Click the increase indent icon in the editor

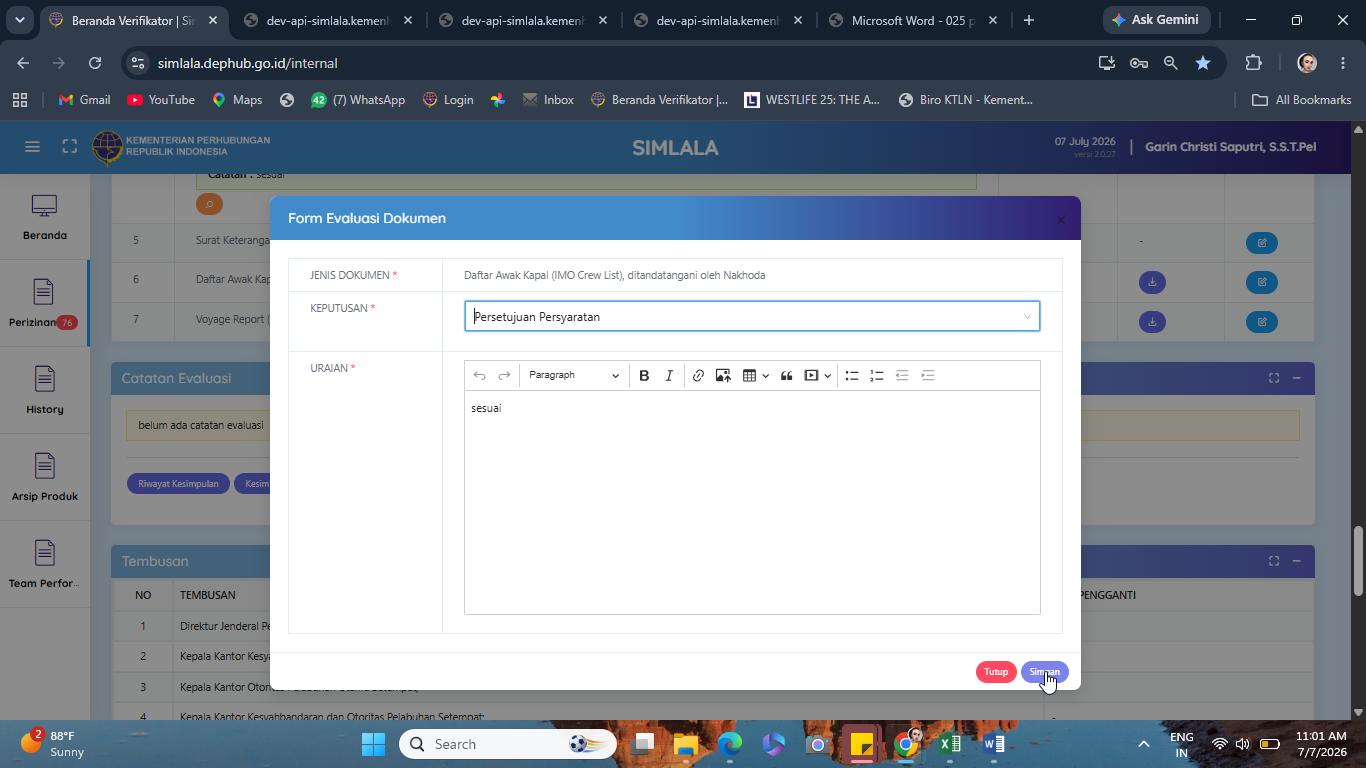[x=928, y=376]
